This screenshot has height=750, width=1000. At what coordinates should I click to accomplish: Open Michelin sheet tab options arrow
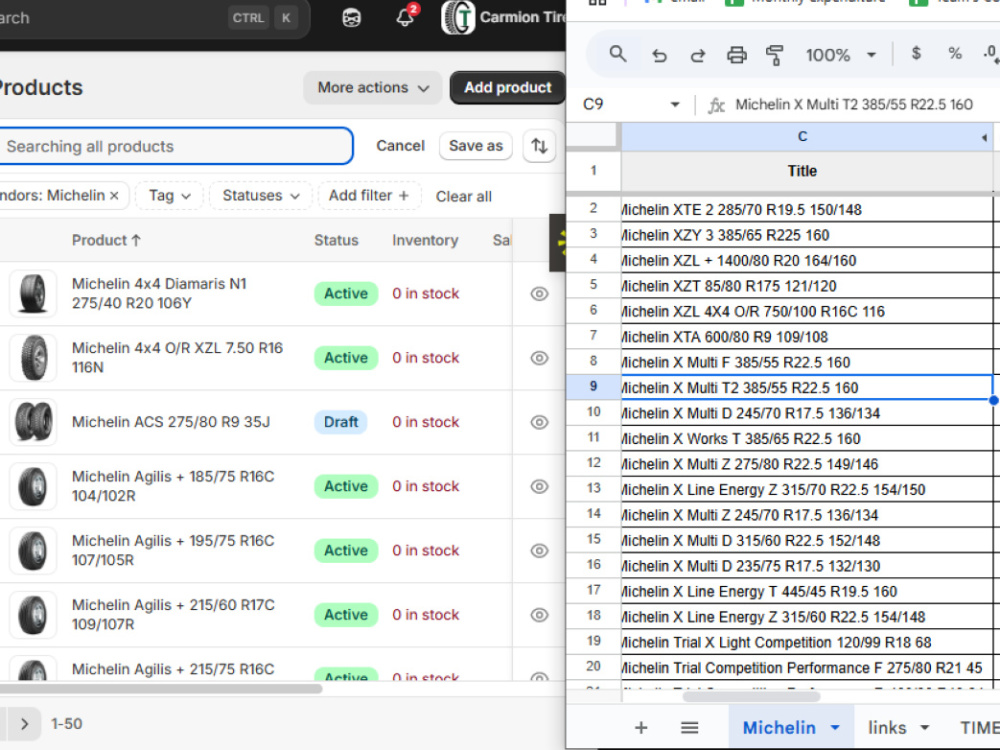coord(835,728)
